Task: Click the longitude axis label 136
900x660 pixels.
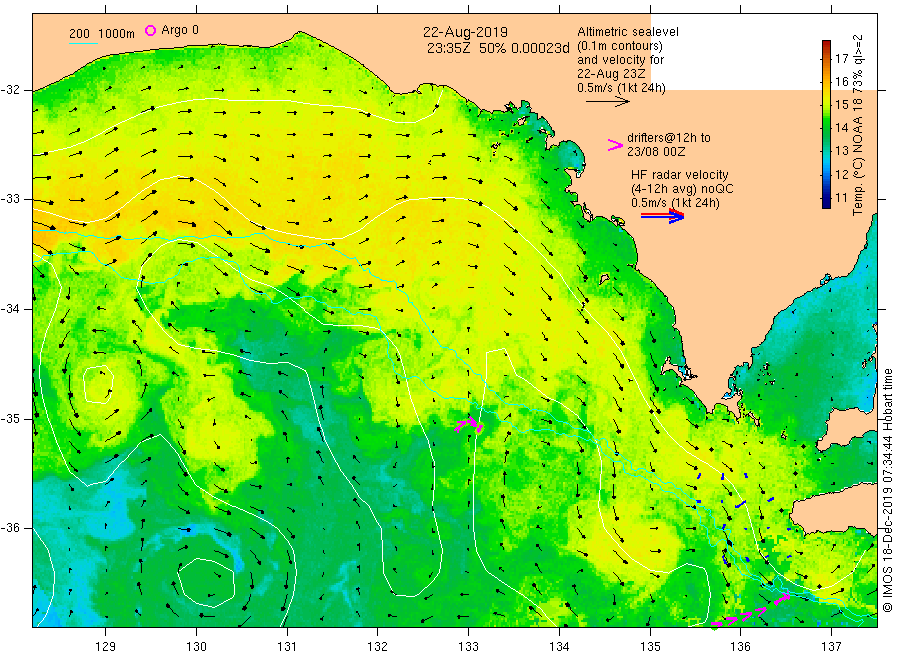Action: (x=740, y=647)
